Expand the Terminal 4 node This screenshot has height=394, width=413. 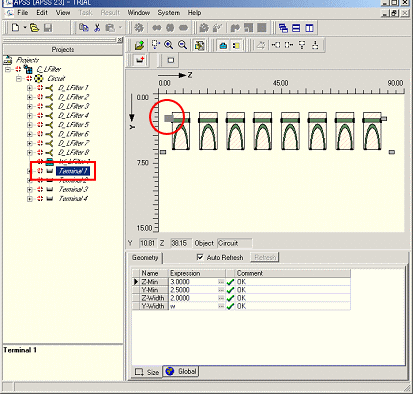(x=30, y=199)
